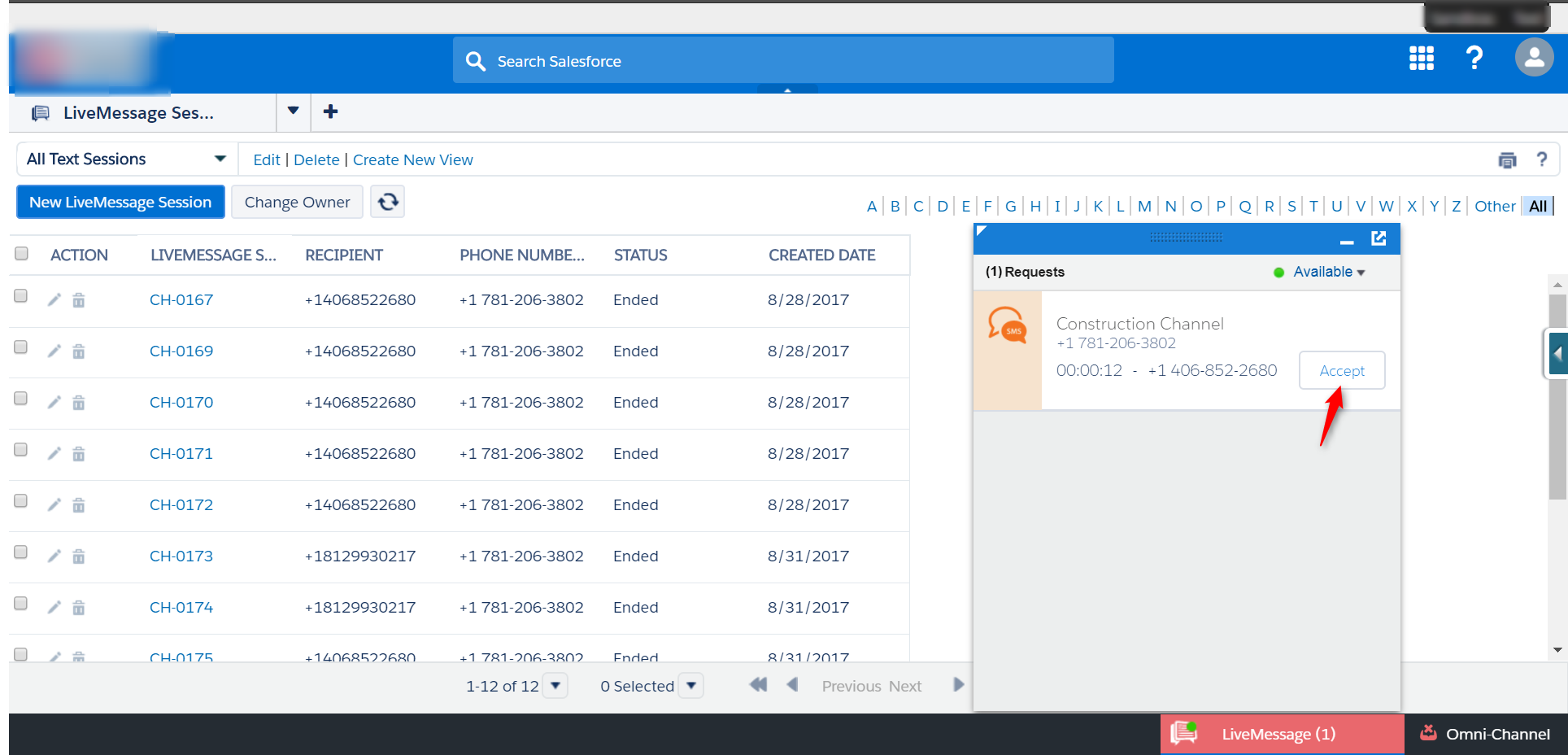Pop out the LiveMessage widget
The width and height of the screenshot is (1568, 755).
[x=1379, y=238]
